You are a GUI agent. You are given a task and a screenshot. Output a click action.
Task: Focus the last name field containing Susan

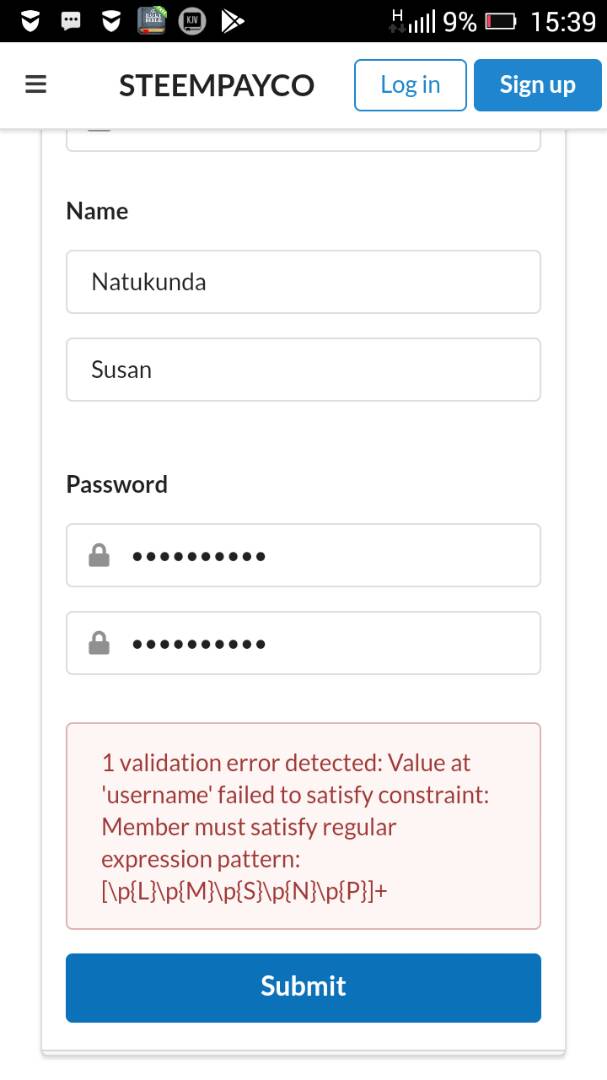(303, 370)
